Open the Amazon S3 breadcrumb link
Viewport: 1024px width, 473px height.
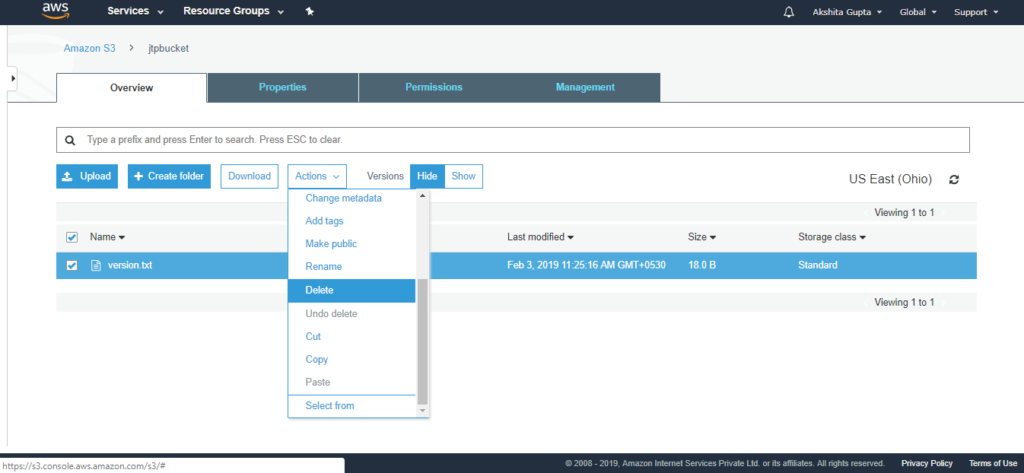pyautogui.click(x=89, y=48)
